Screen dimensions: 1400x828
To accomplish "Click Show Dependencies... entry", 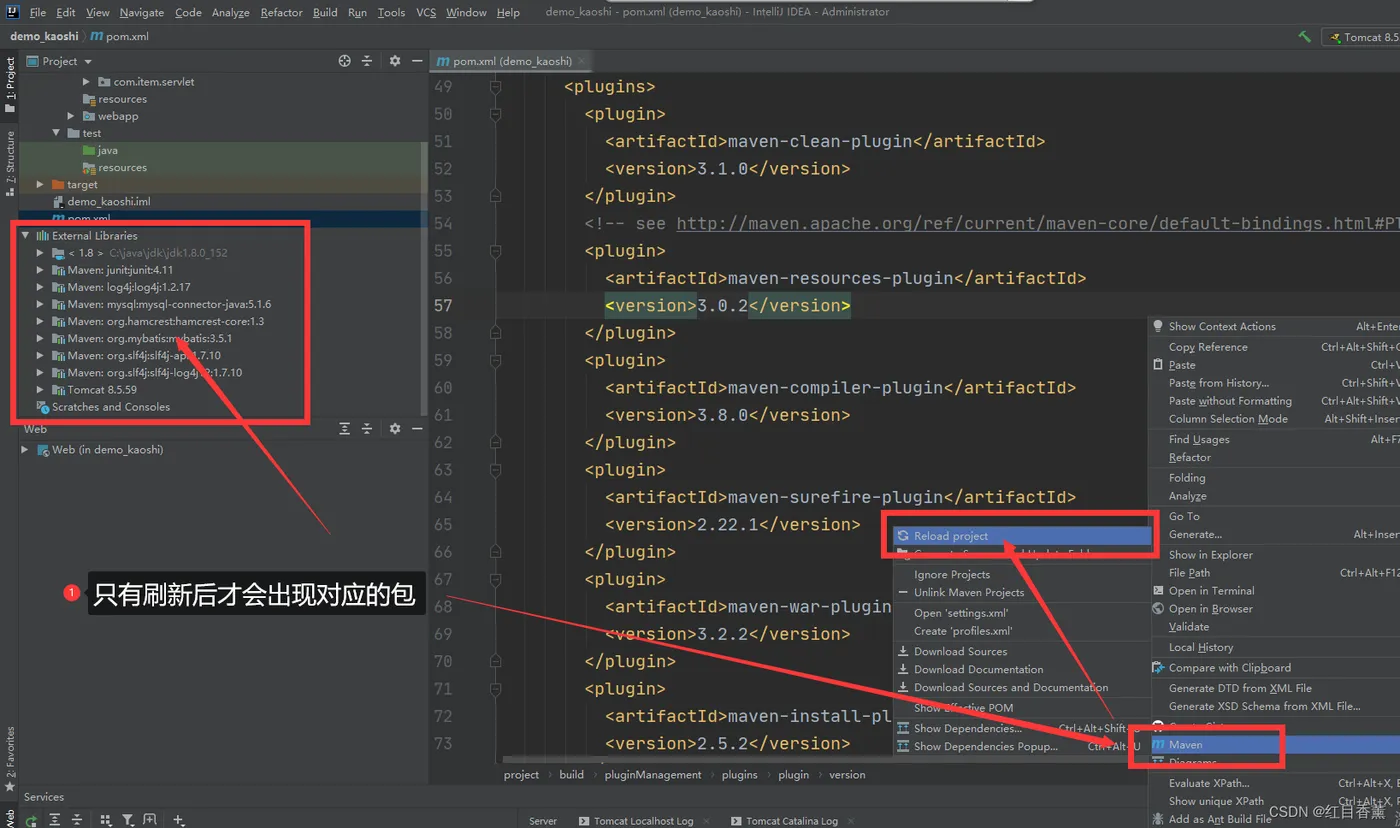I will coord(967,728).
